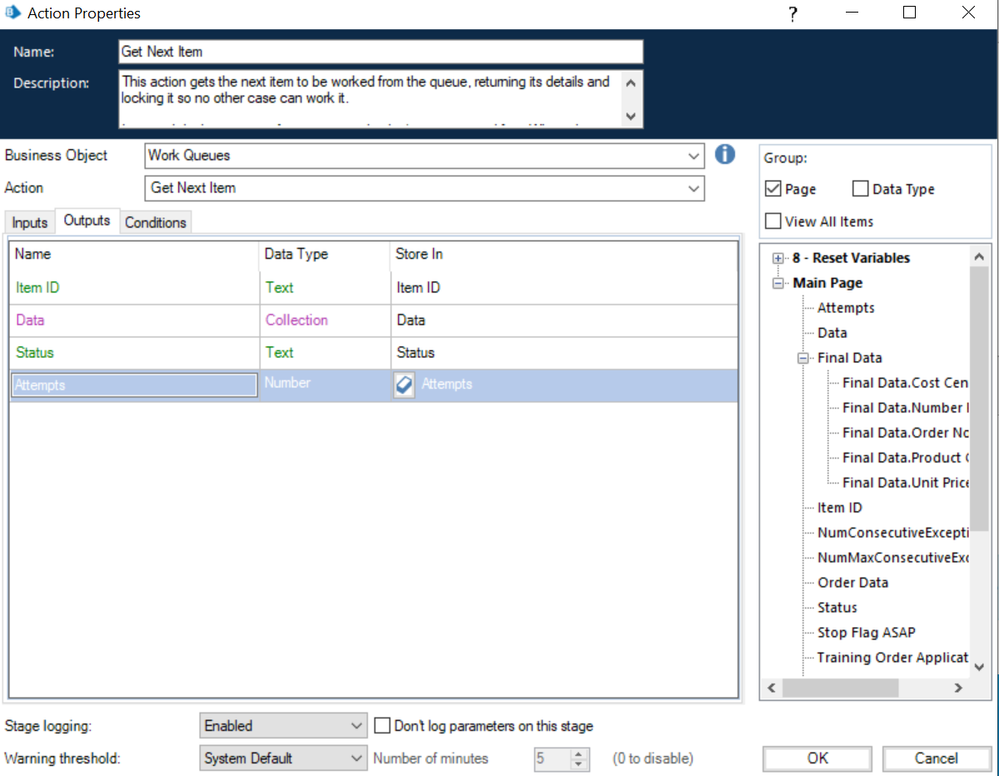Open the Warning threshold dropdown
Image resolution: width=999 pixels, height=776 pixels.
(358, 759)
